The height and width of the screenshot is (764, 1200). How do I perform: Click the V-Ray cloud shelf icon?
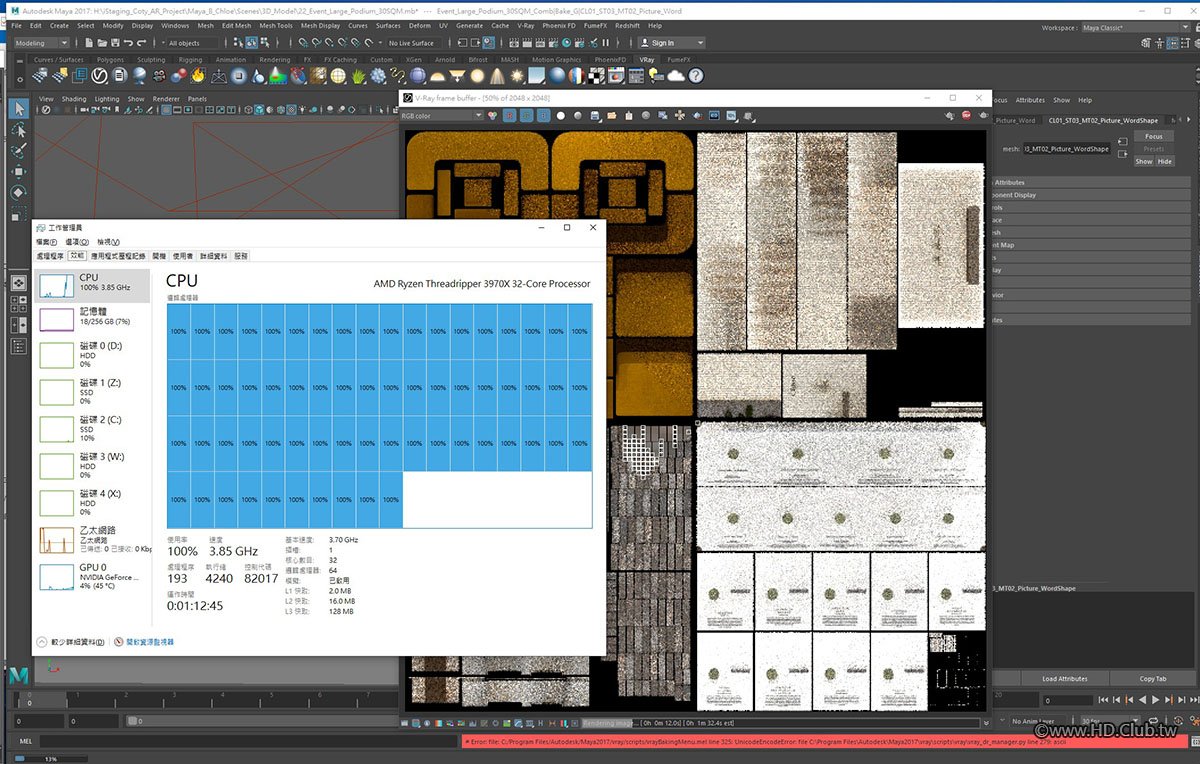[676, 76]
